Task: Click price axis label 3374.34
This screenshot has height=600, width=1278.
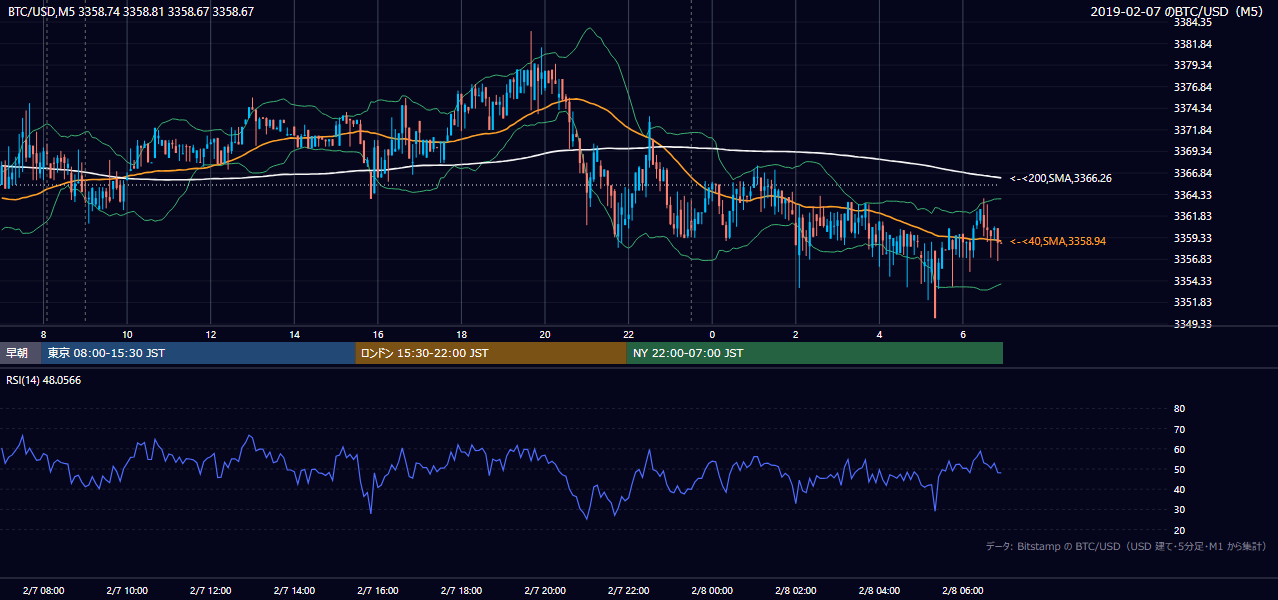Action: [x=1193, y=108]
